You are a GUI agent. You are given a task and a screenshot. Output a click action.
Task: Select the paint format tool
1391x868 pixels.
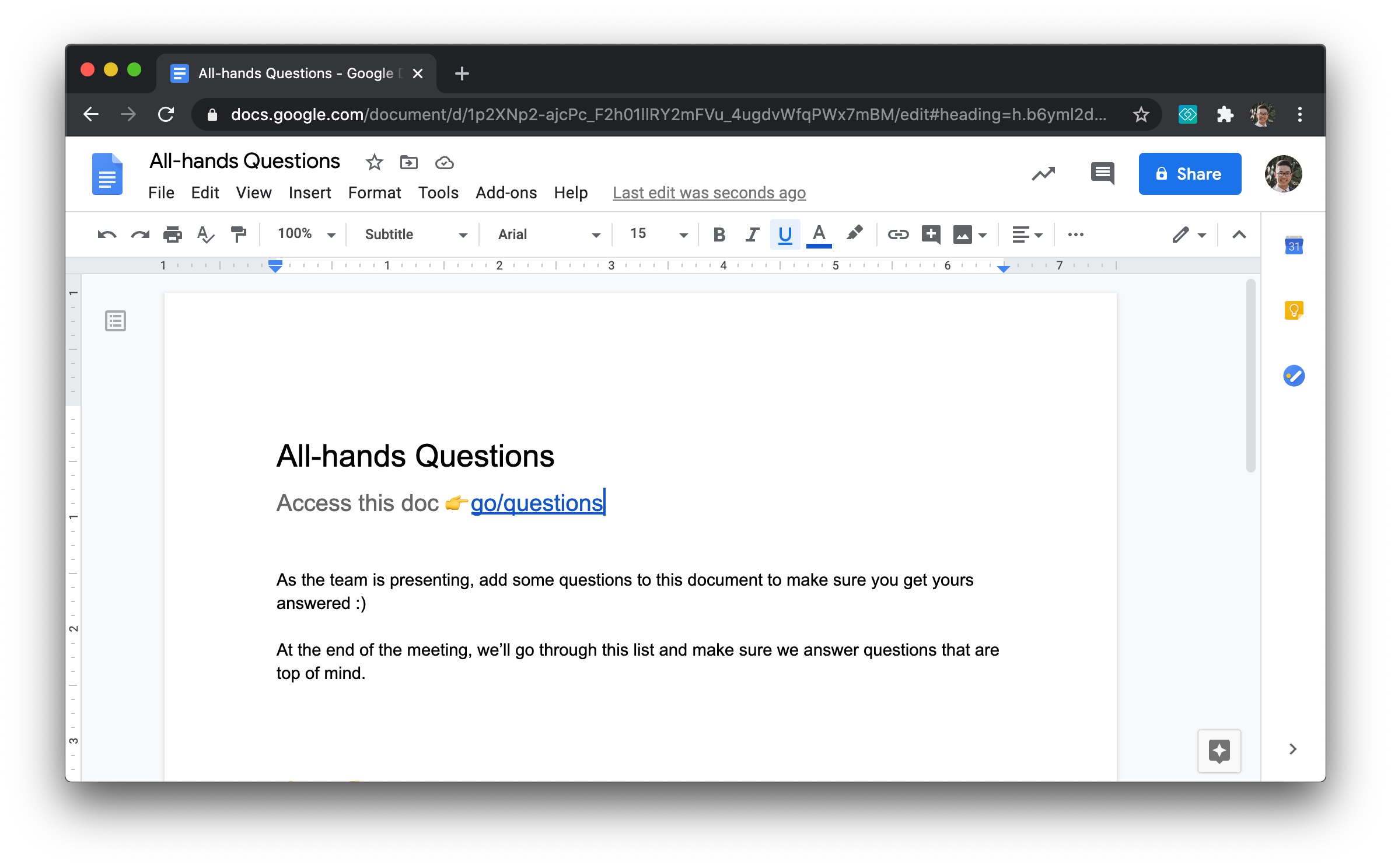(x=238, y=235)
